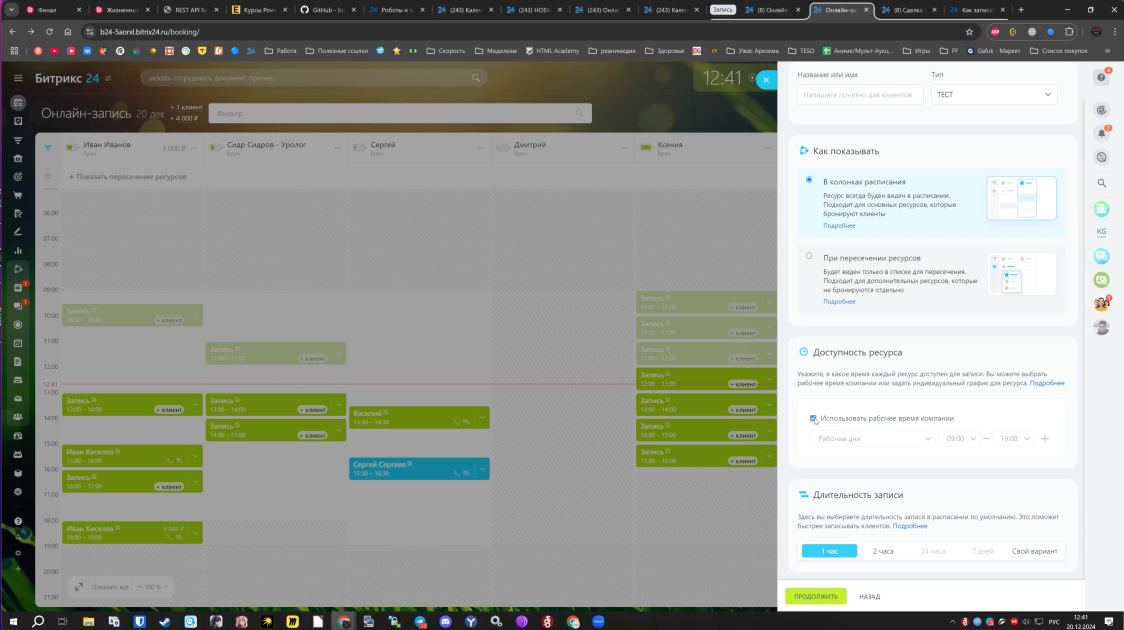Toggle Ксения resource indicator switch
Image resolution: width=1124 pixels, height=630 pixels.
tap(646, 148)
